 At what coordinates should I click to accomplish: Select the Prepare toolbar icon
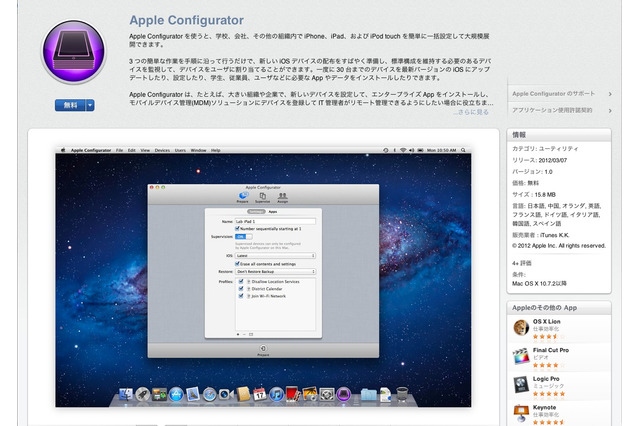tap(242, 197)
